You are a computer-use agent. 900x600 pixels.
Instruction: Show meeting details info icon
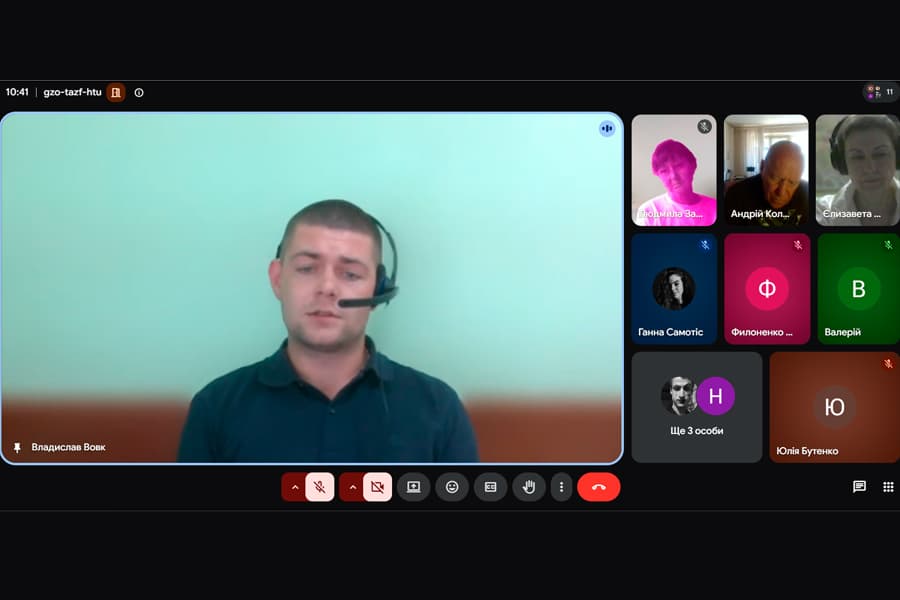[139, 92]
